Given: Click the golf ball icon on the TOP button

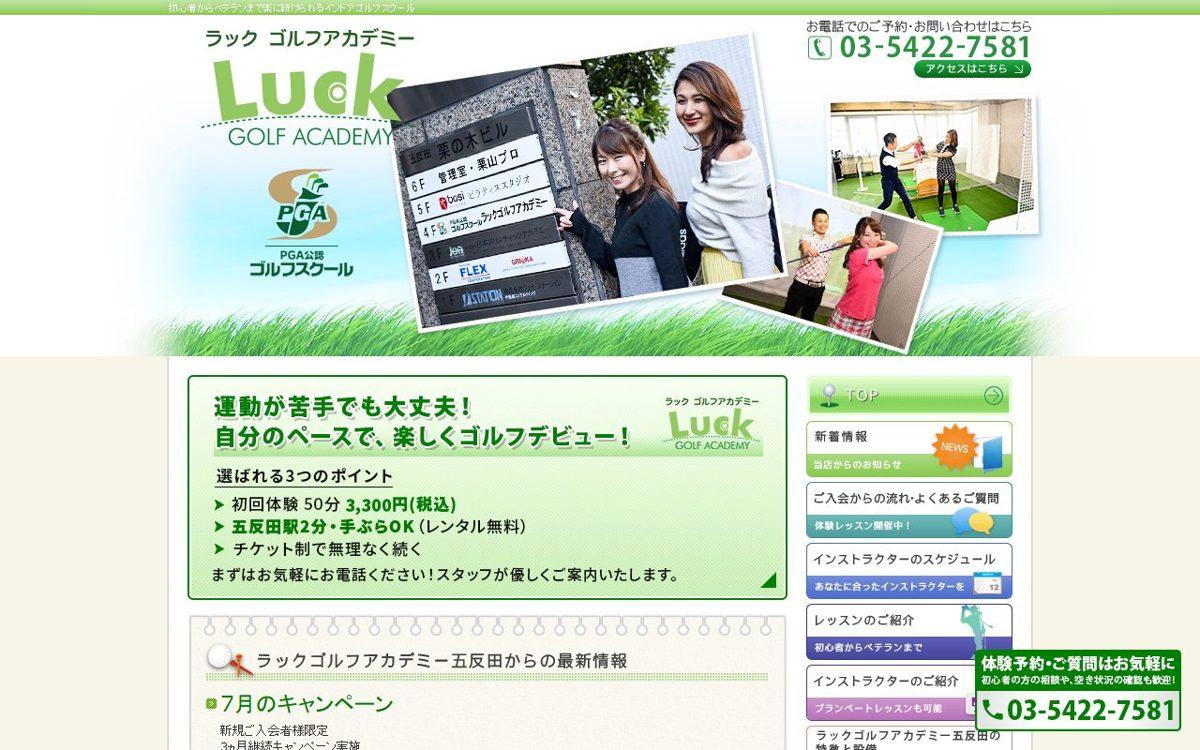Looking at the screenshot, I should [828, 396].
